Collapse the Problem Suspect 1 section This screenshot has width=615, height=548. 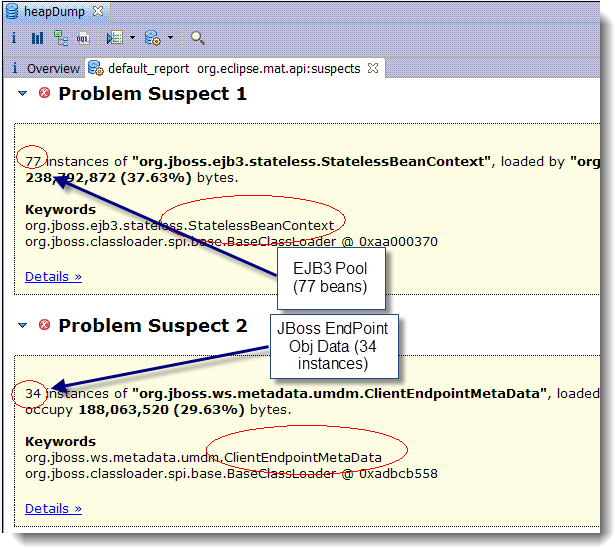(23, 94)
